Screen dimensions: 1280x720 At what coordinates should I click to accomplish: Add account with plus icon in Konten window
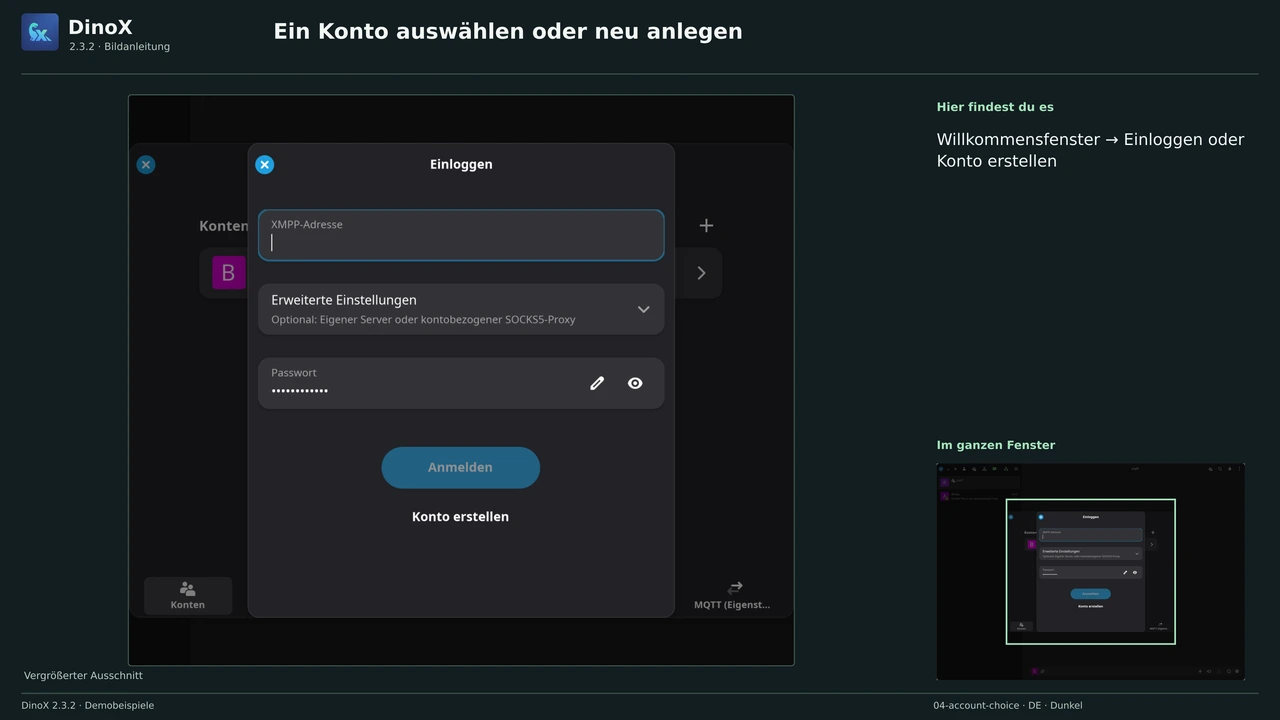(706, 226)
